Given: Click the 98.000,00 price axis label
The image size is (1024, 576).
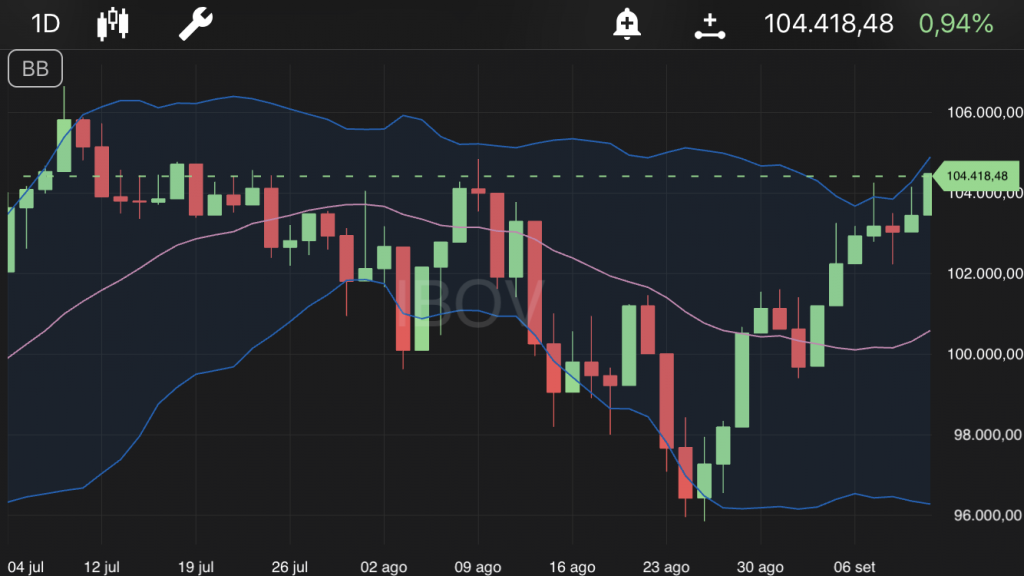Looking at the screenshot, I should 988,434.
